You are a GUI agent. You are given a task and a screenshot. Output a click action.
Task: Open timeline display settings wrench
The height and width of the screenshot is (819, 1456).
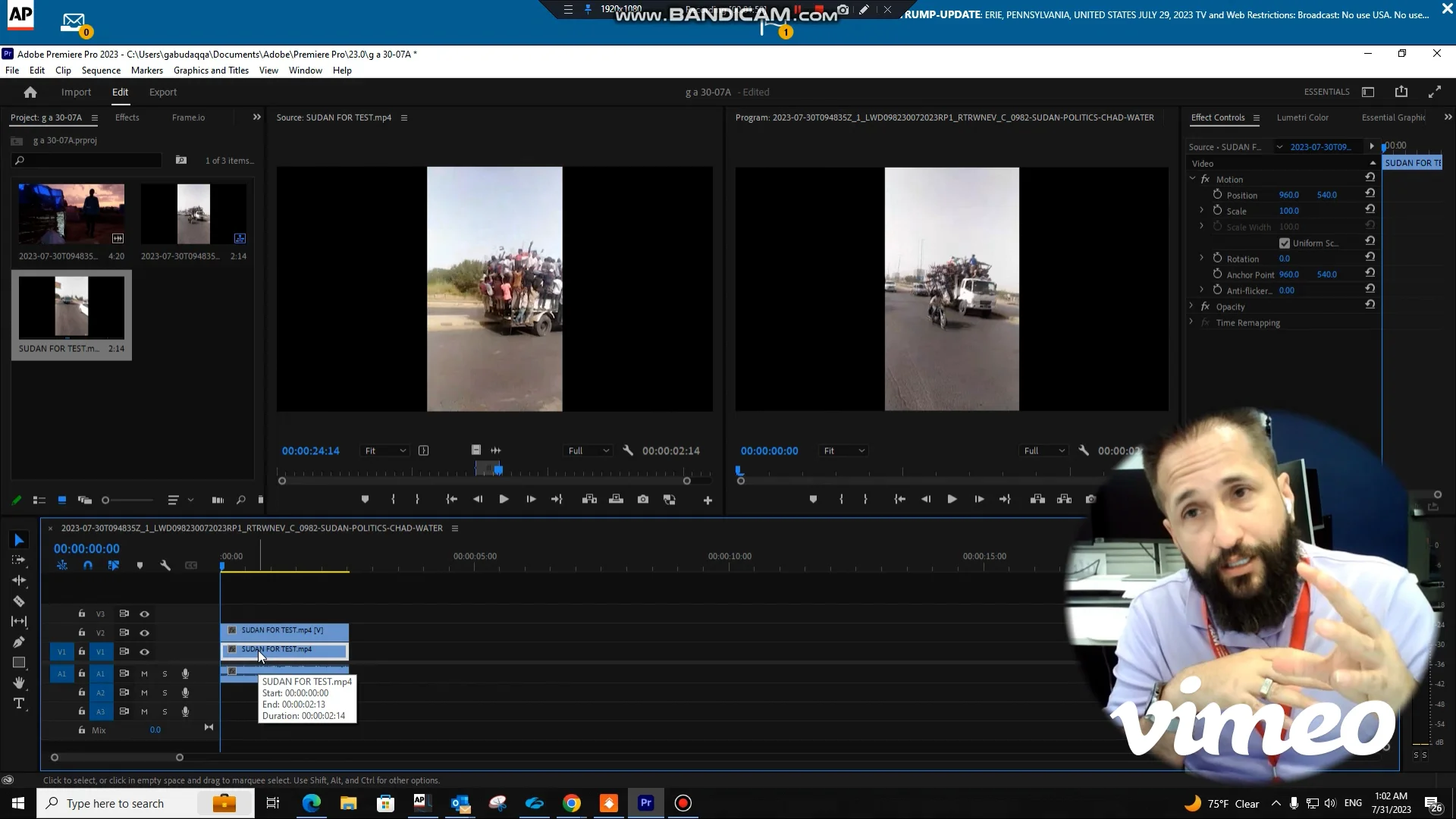[165, 566]
